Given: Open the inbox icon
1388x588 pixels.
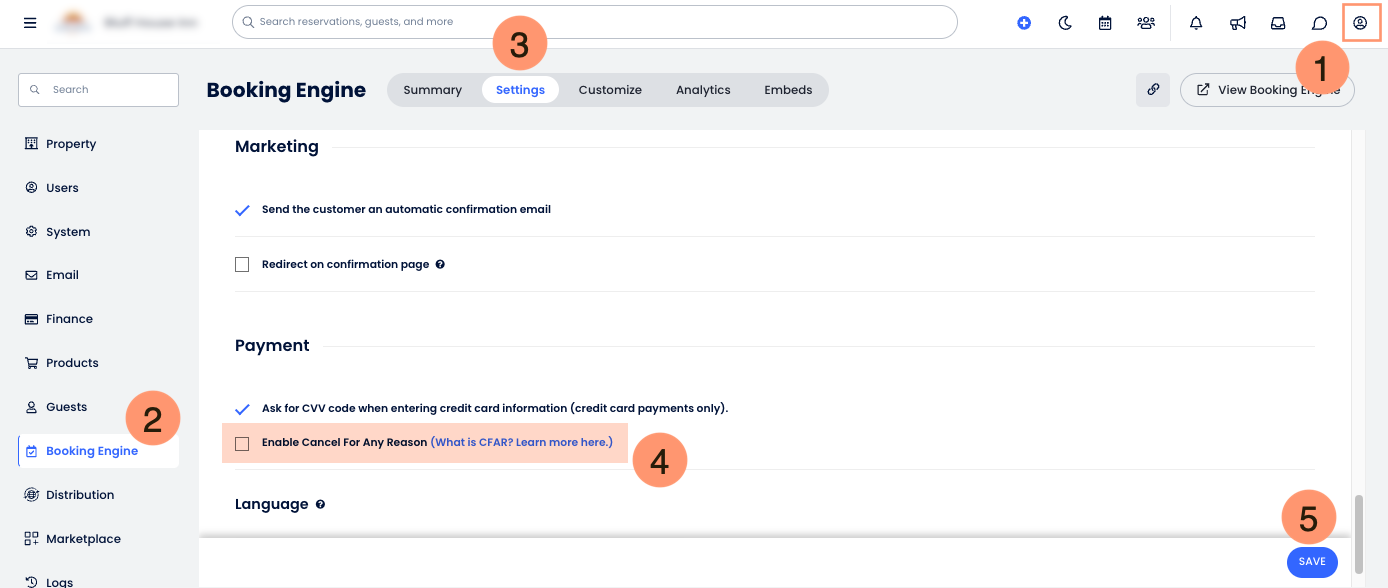Looking at the screenshot, I should (x=1278, y=22).
